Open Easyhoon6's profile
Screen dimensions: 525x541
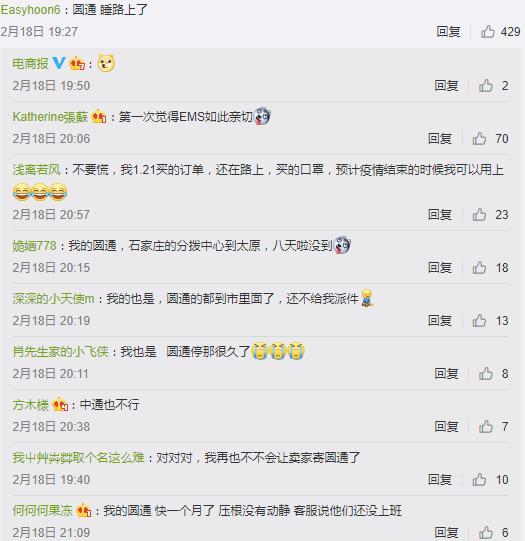31,10
